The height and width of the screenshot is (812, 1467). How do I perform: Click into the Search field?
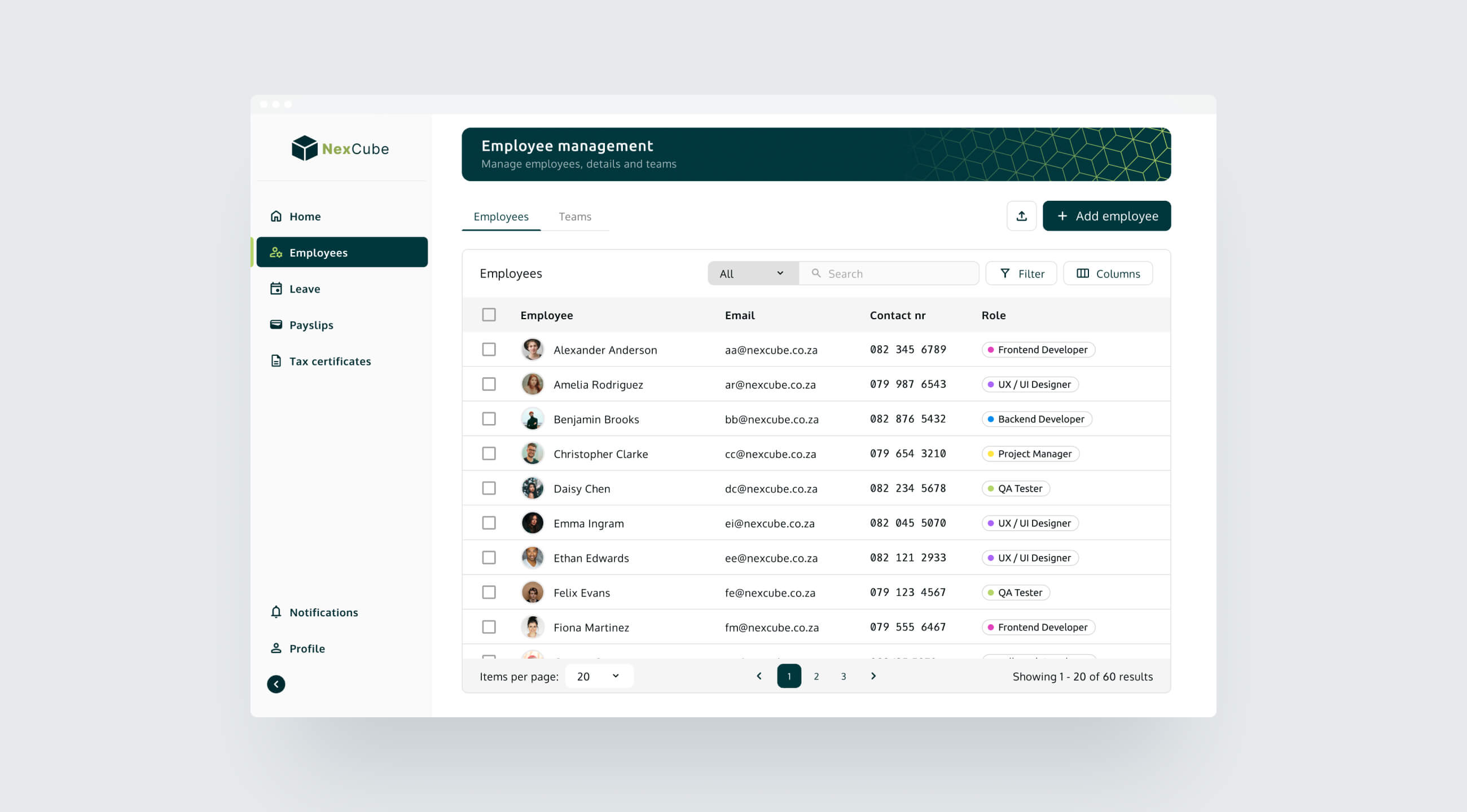(x=897, y=273)
